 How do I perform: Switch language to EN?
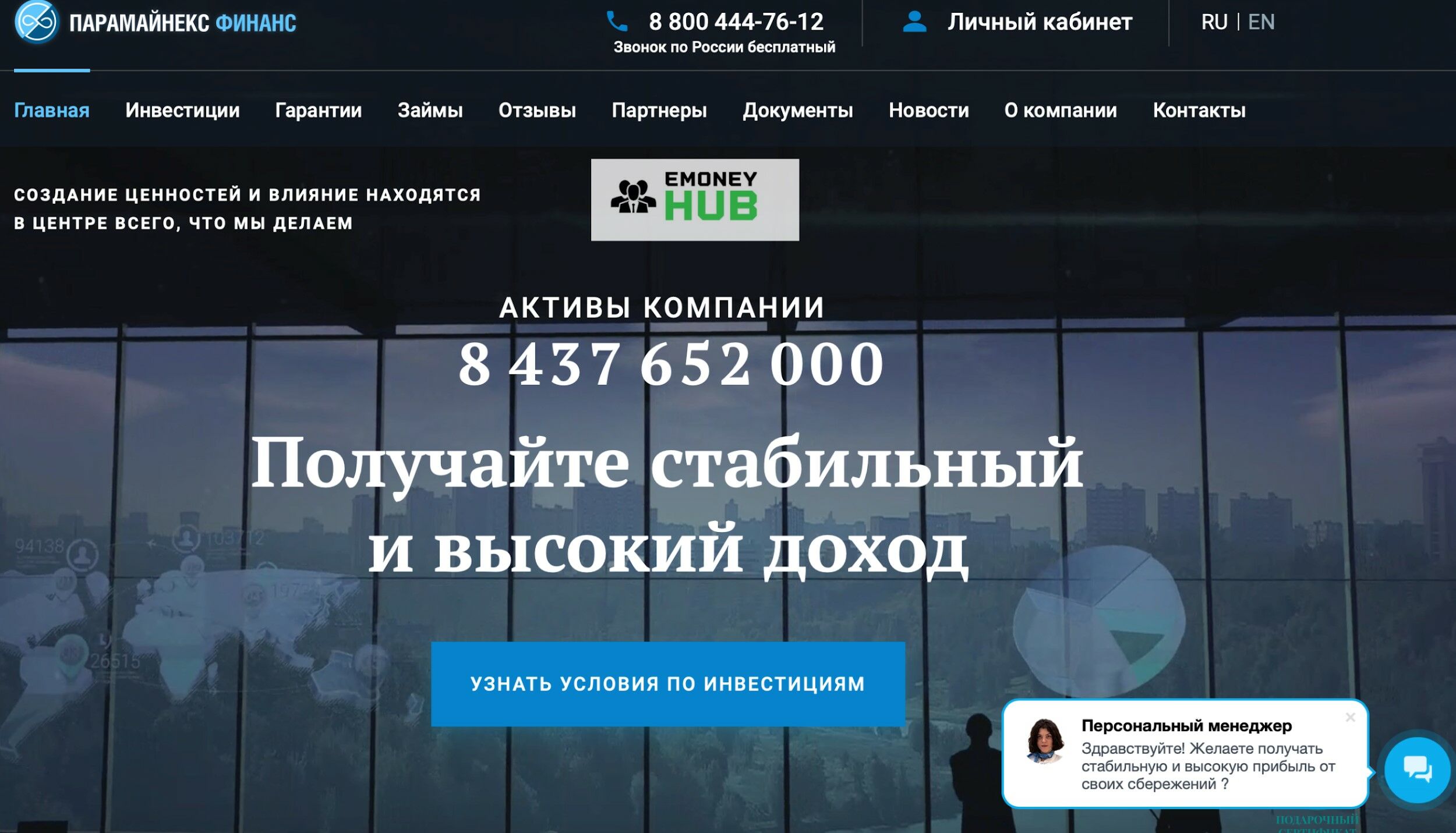tap(1261, 22)
